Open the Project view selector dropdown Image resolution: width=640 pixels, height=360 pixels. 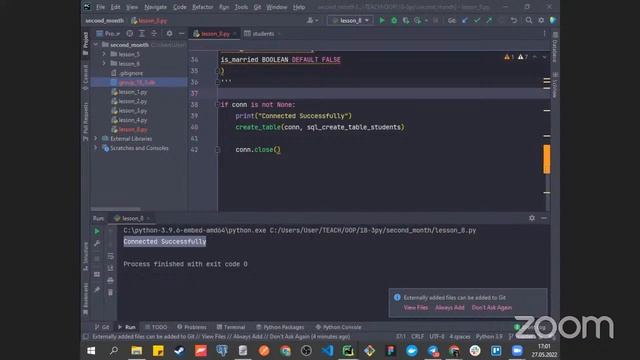pos(108,34)
